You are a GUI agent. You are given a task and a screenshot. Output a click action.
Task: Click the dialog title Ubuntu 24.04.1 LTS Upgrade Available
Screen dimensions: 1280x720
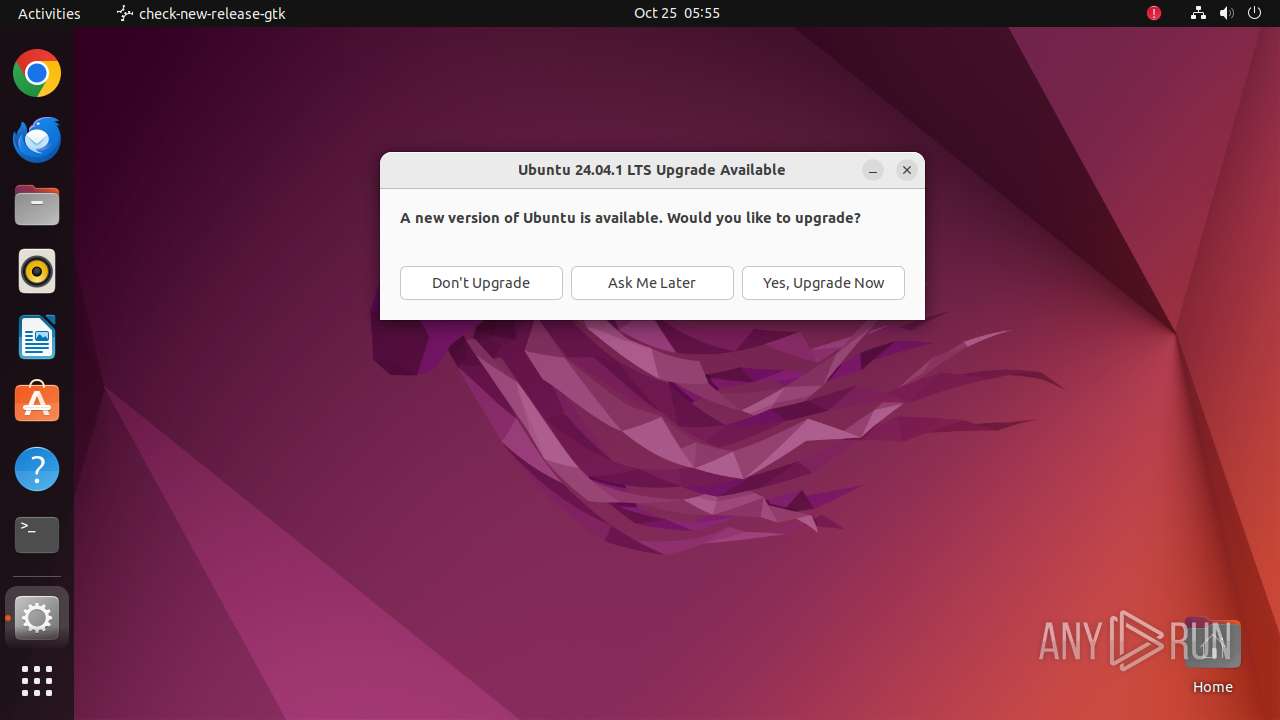pyautogui.click(x=652, y=170)
